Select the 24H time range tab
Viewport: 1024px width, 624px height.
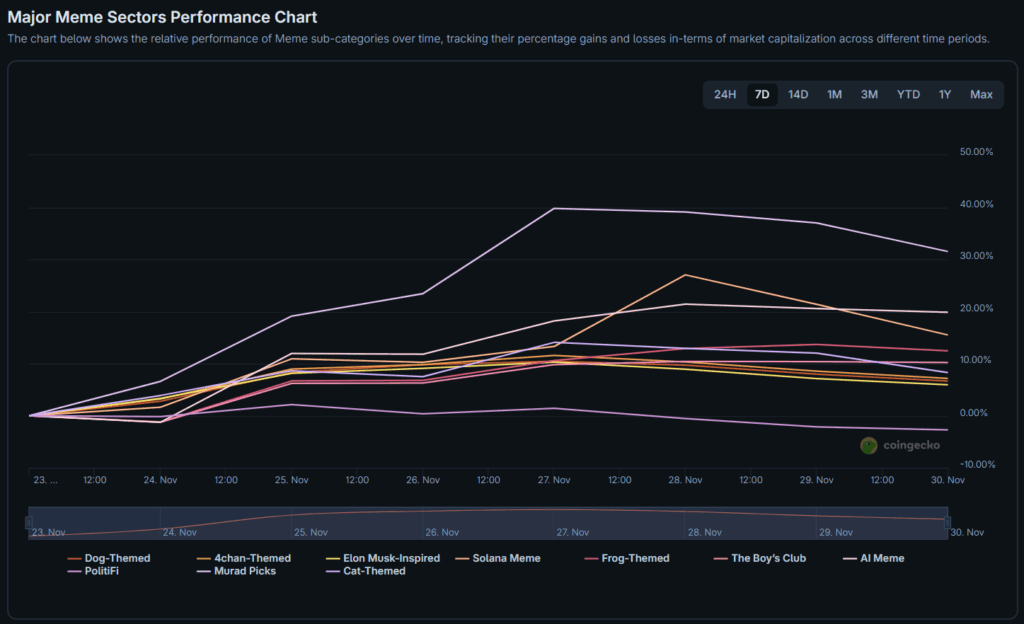[725, 95]
